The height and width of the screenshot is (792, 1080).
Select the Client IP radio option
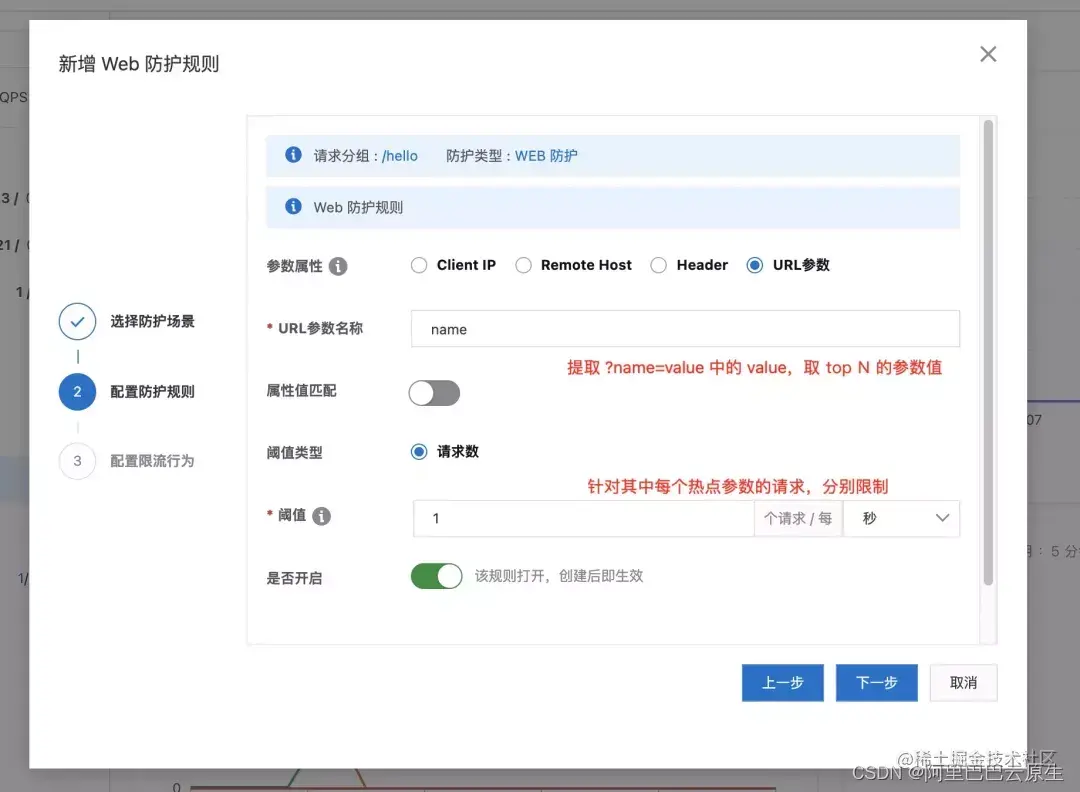pyautogui.click(x=419, y=265)
